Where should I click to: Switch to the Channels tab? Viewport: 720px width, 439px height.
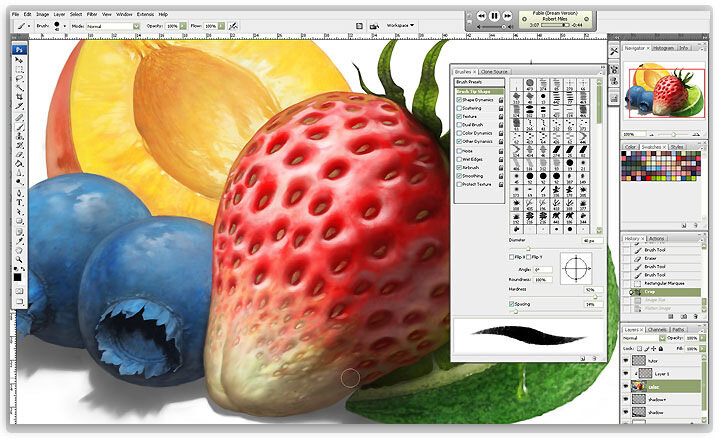(657, 329)
